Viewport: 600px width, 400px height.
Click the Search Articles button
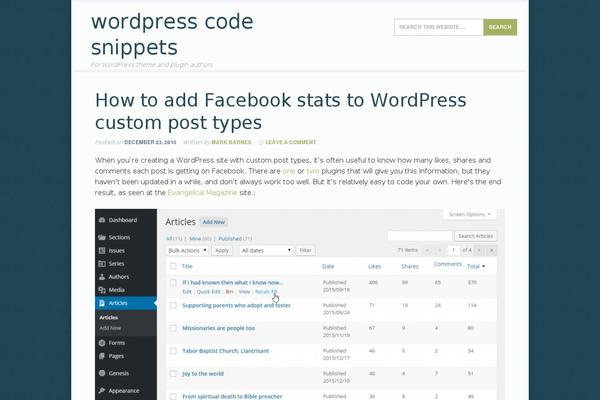(476, 236)
